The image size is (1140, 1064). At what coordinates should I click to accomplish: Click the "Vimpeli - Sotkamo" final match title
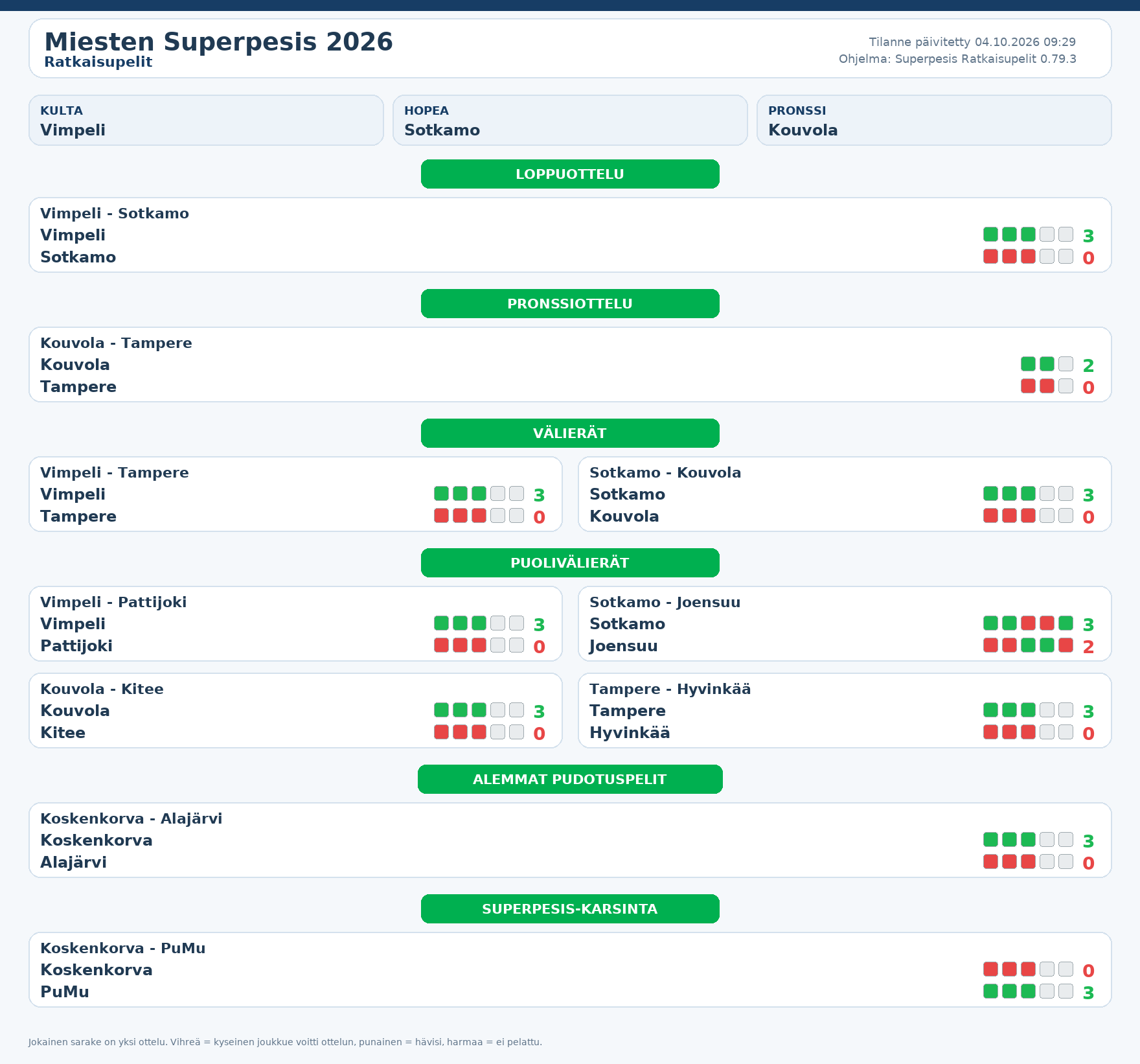[115, 214]
